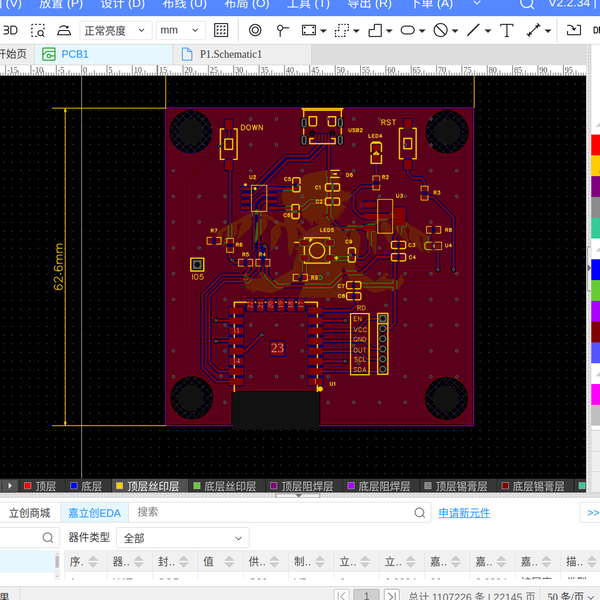The height and width of the screenshot is (600, 600).
Task: Expand prohibited region tool options arrow
Action: pos(455,31)
